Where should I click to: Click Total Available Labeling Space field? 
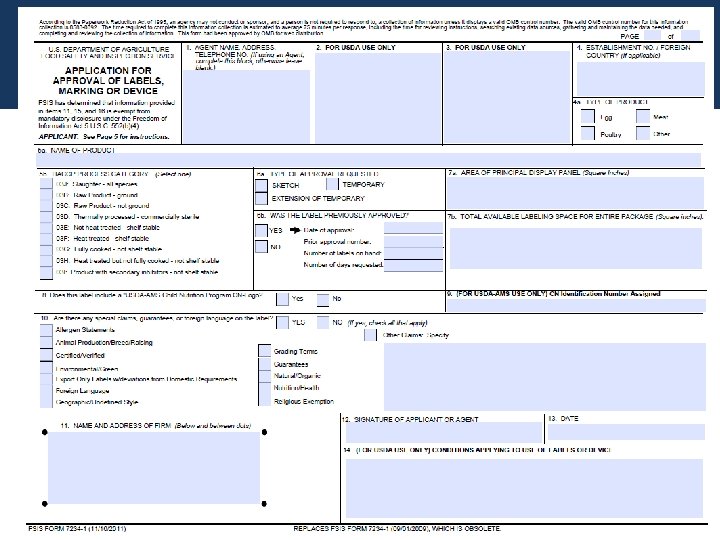[576, 248]
